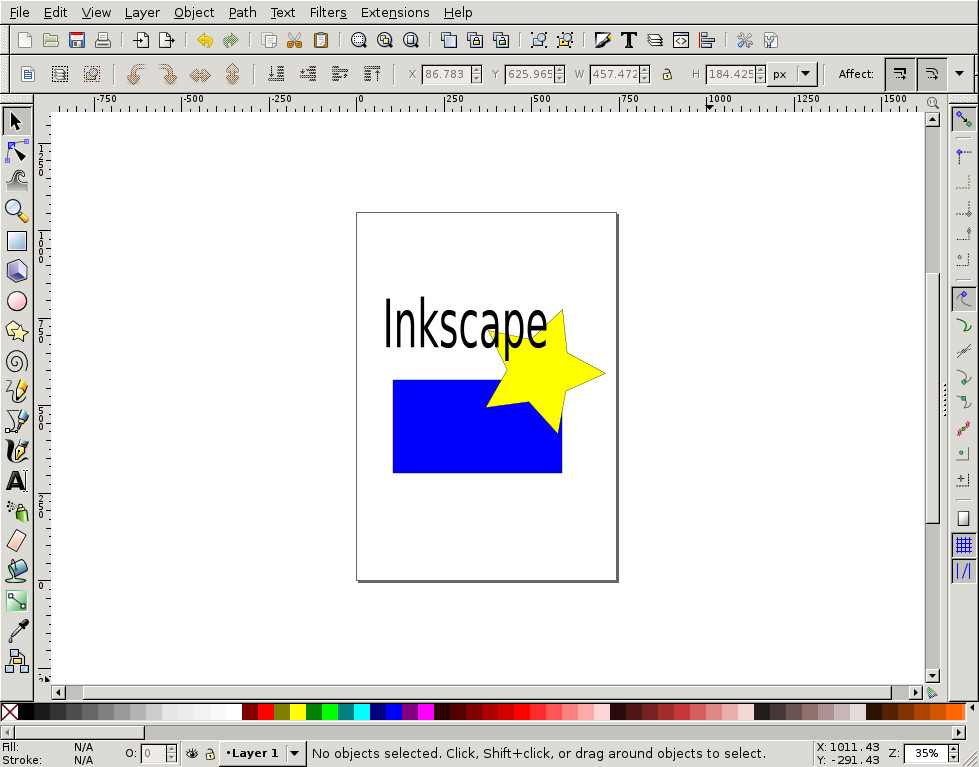Pick the Pencil freehand tool

click(x=16, y=391)
